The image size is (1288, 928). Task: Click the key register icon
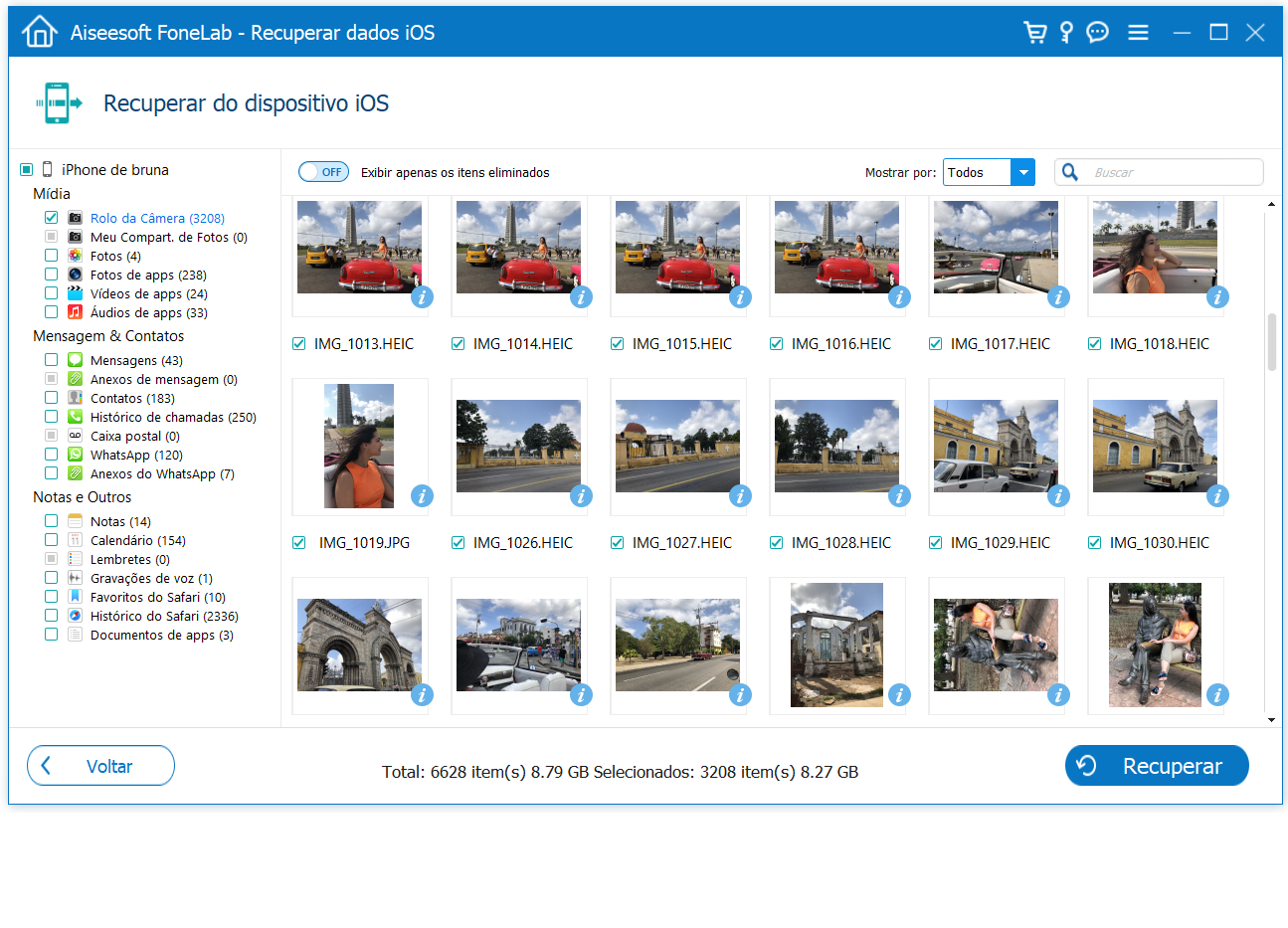(1066, 32)
